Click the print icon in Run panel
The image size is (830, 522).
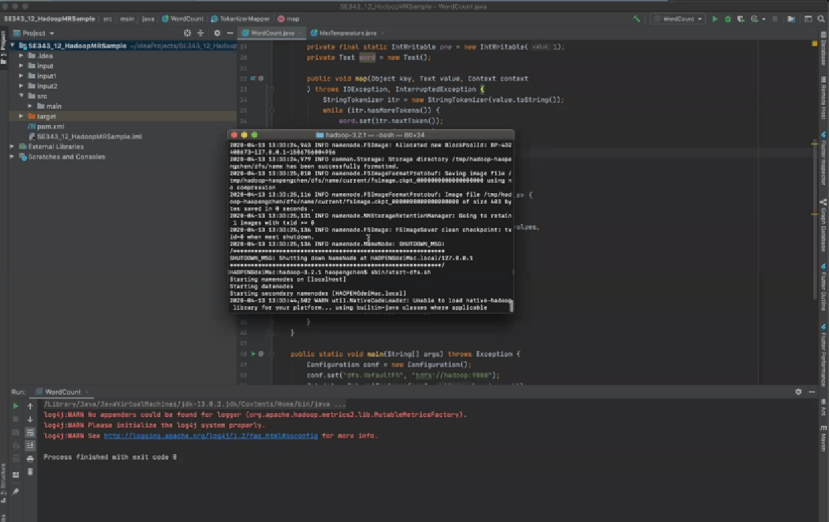(29, 457)
